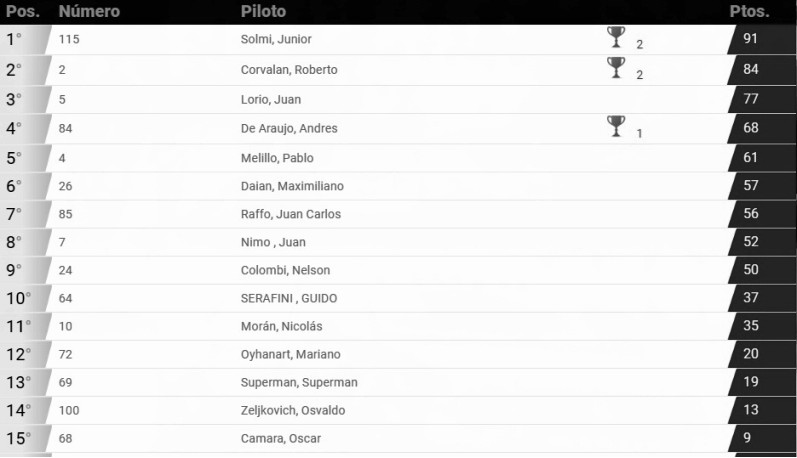Click on Raffo, Juan Carlos

(x=291, y=214)
